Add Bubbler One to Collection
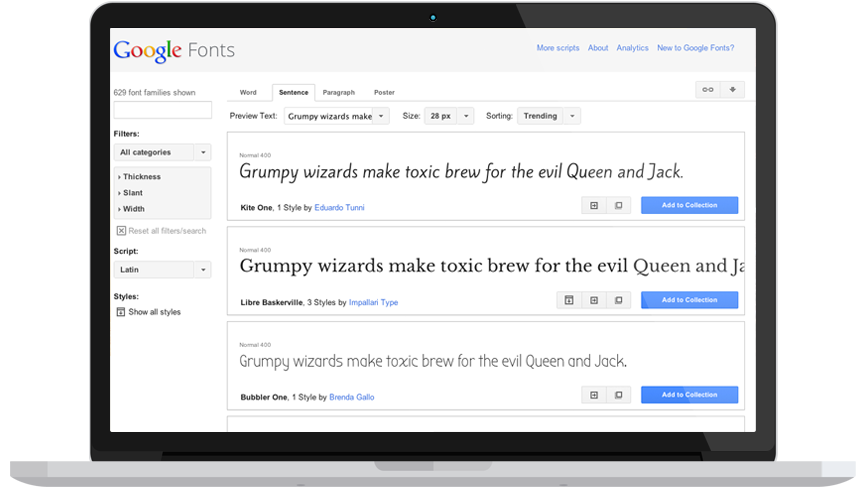This screenshot has width=865, height=494. 690,395
